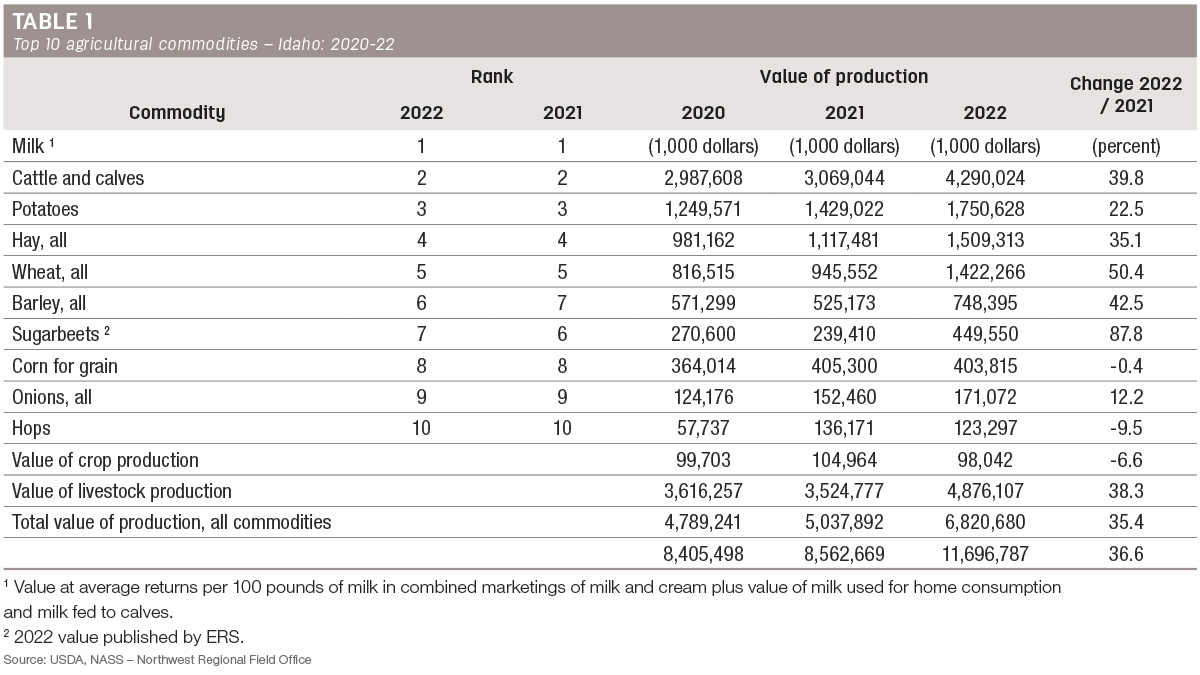
Task: Select the 11,696,787 total value cell
Action: [985, 554]
